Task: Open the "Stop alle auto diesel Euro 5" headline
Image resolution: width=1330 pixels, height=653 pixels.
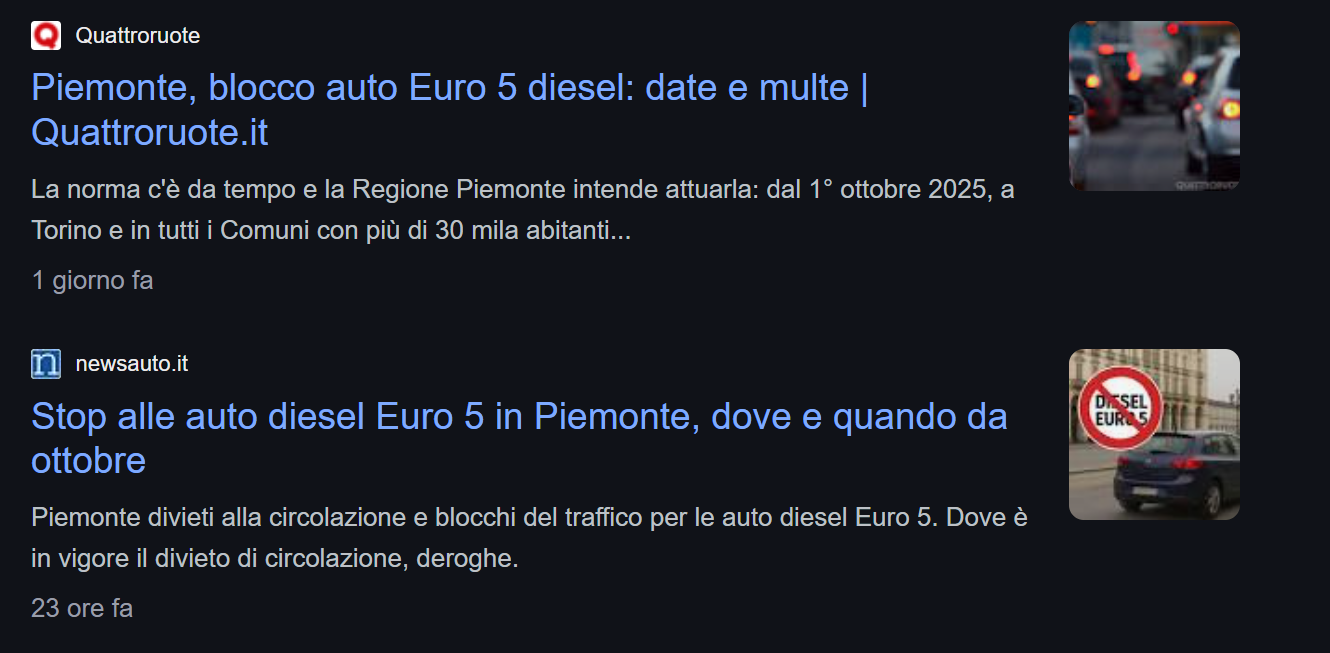Action: [x=518, y=417]
